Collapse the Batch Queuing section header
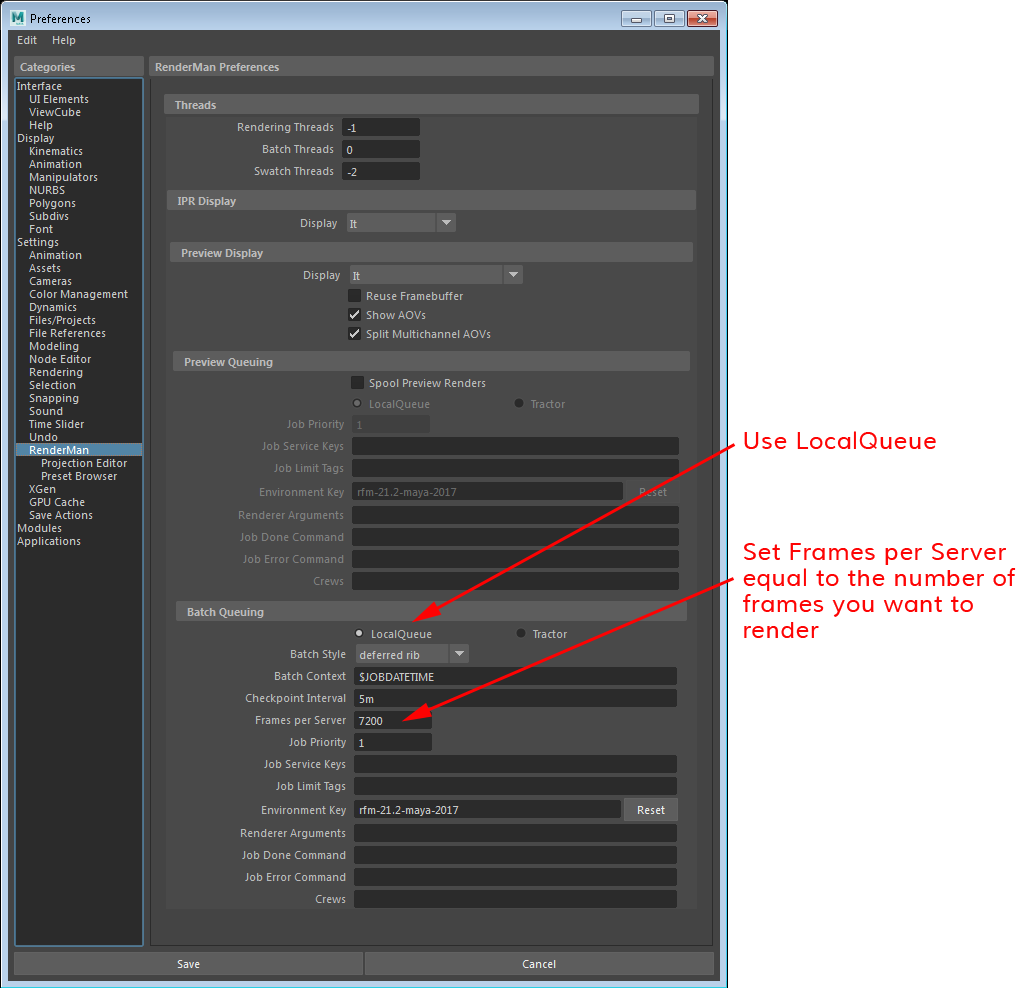 (x=431, y=612)
